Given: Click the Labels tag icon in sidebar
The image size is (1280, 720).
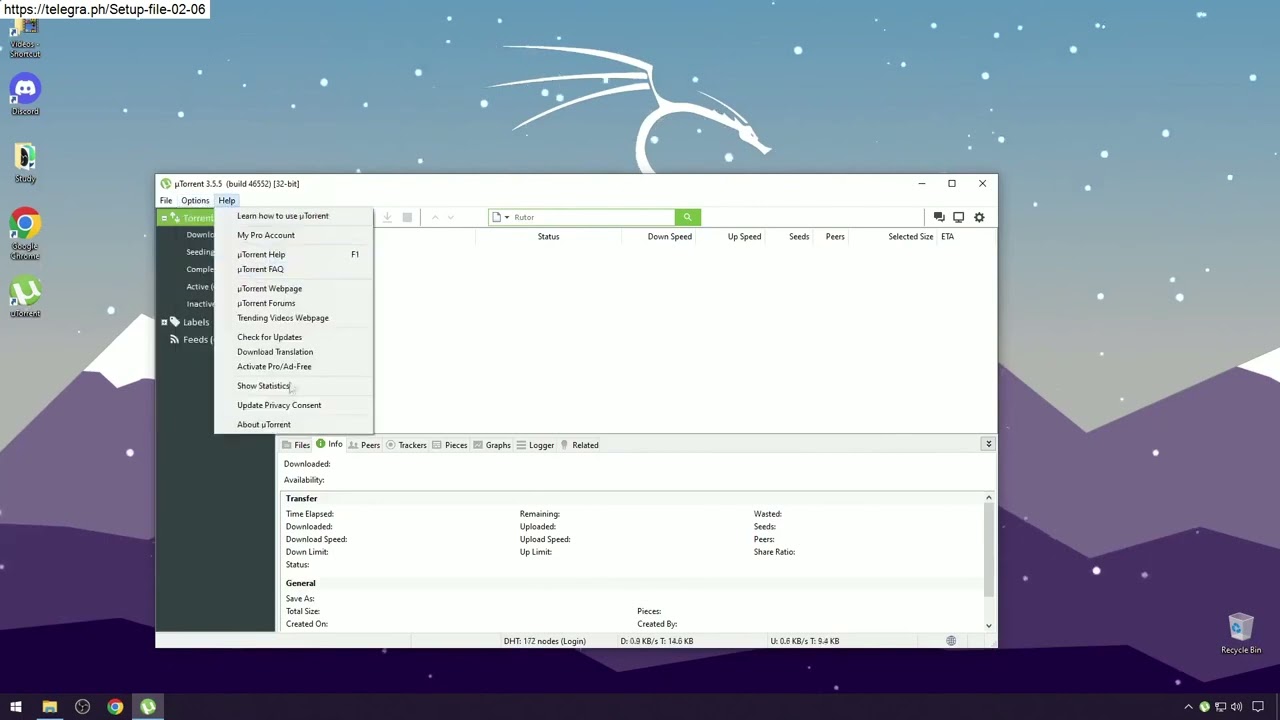Looking at the screenshot, I should coord(175,322).
